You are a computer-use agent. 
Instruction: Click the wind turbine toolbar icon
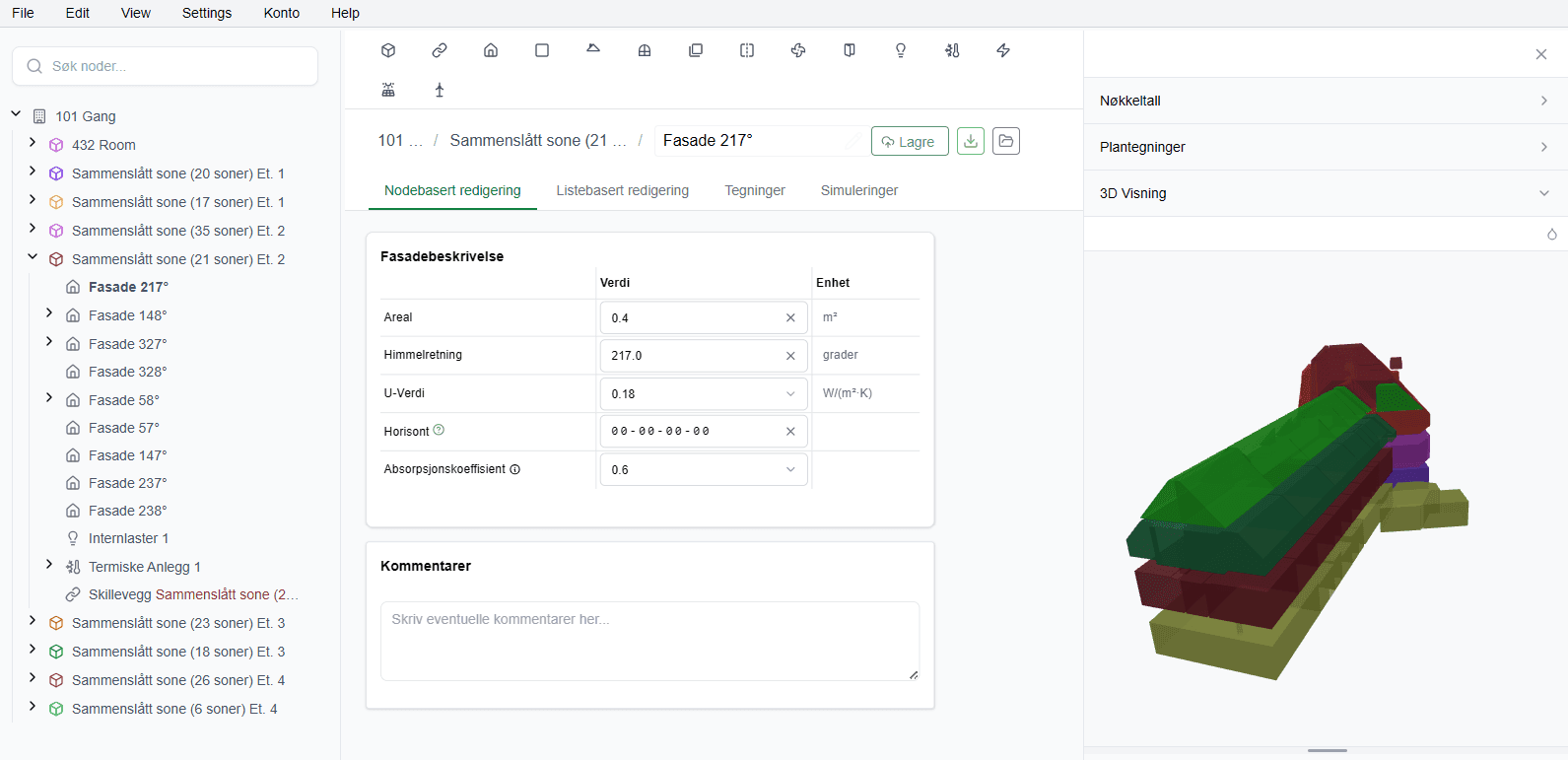(440, 90)
